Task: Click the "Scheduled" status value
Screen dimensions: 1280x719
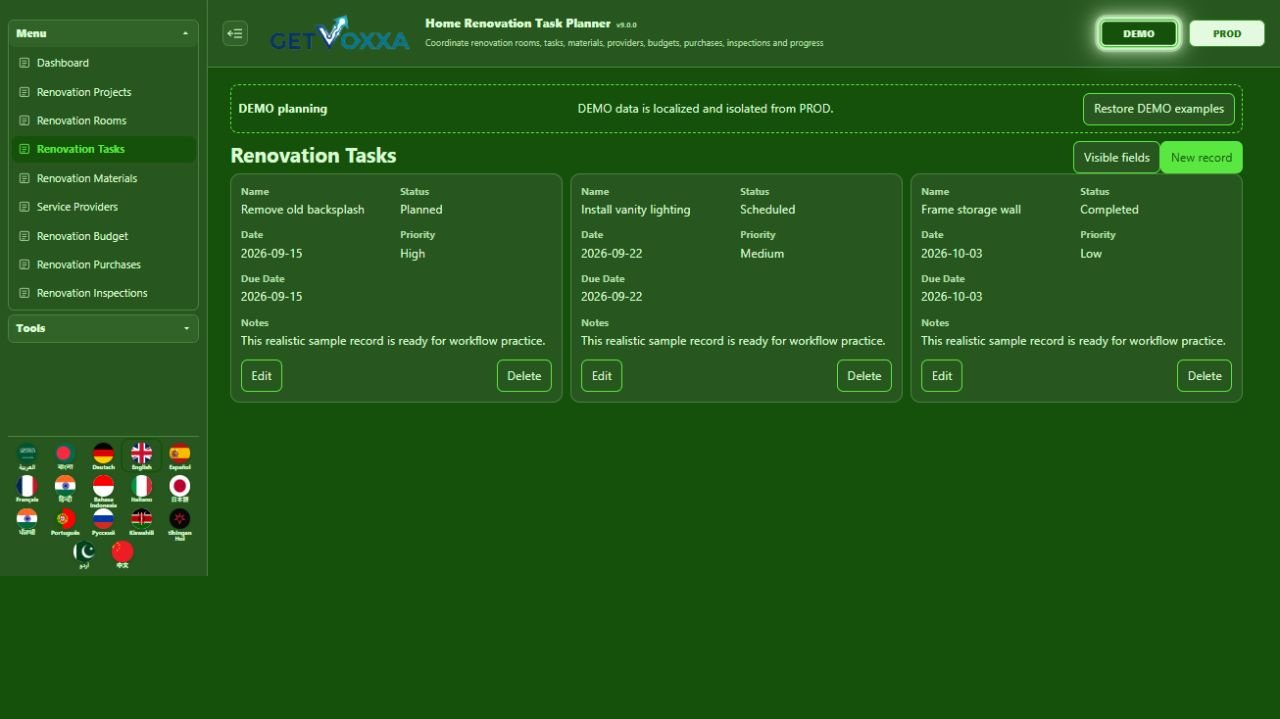Action: (768, 210)
